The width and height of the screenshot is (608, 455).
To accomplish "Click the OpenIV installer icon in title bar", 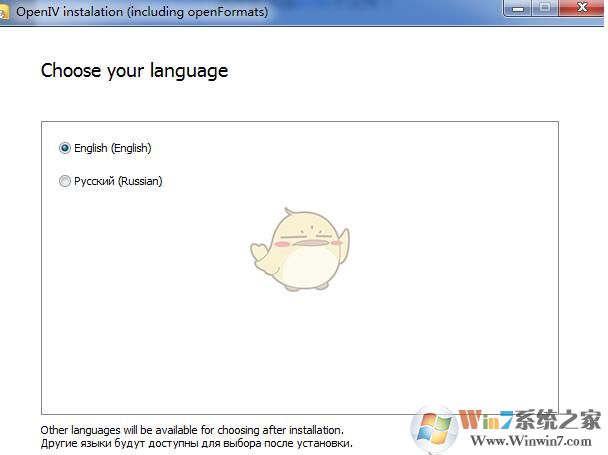I will pos(4,12).
